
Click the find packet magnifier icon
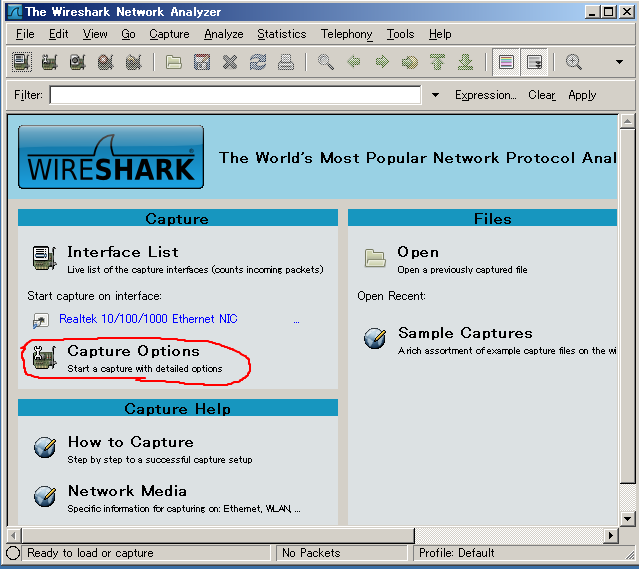pyautogui.click(x=326, y=62)
